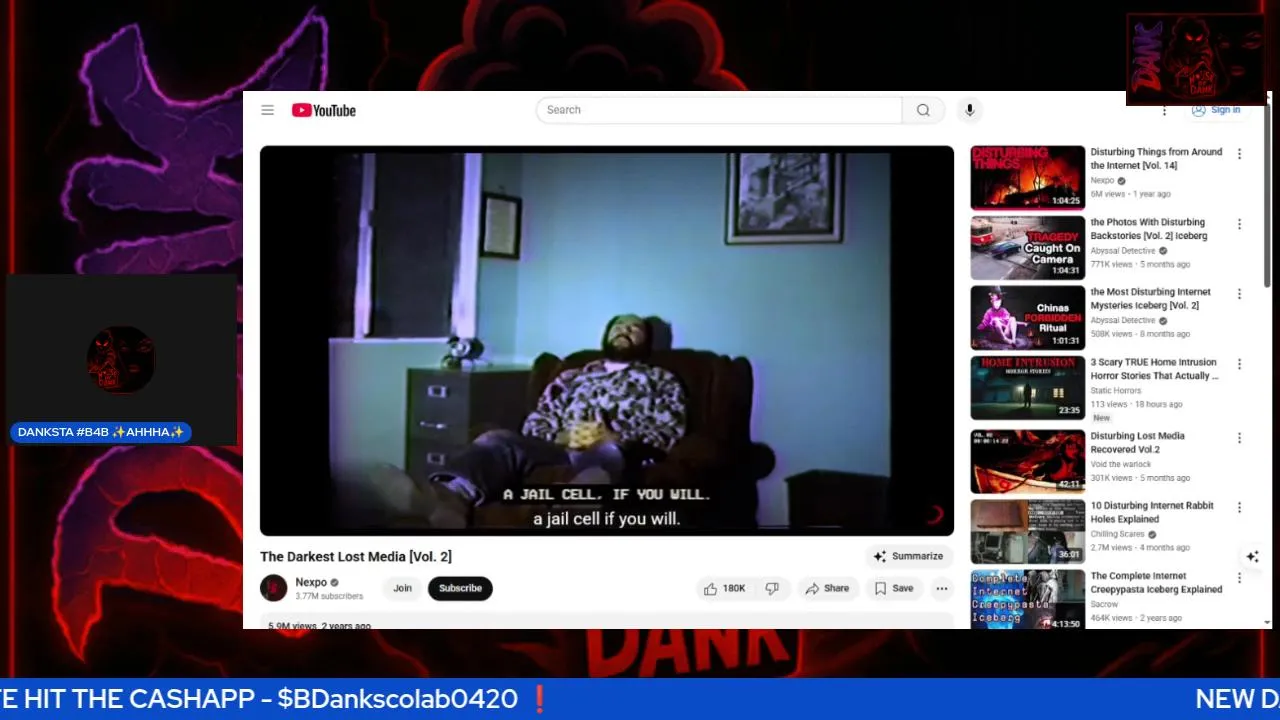The height and width of the screenshot is (720, 1280).
Task: Save the video to a playlist
Action: 894,588
